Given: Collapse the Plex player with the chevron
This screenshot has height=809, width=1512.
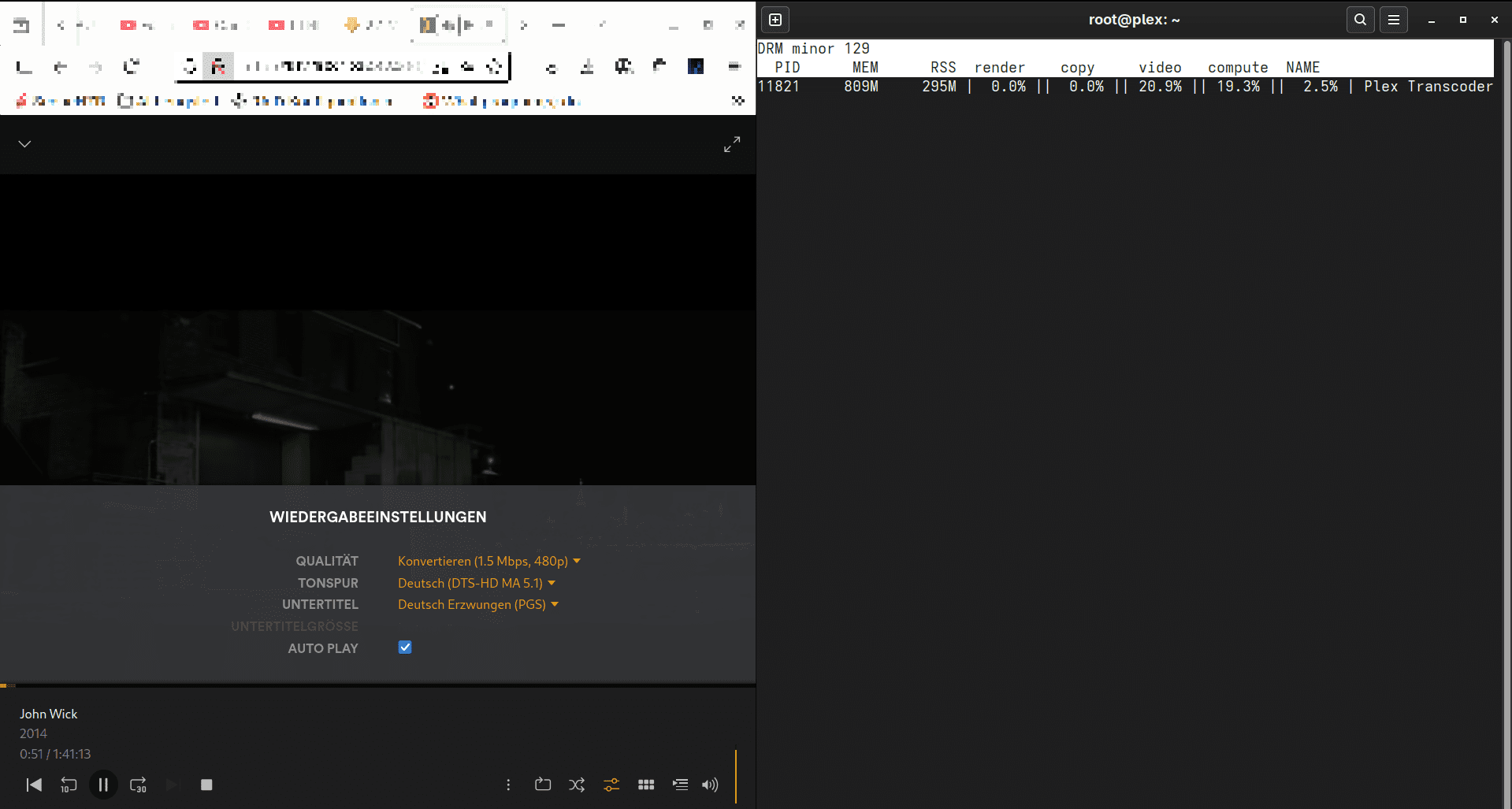Looking at the screenshot, I should tap(24, 144).
